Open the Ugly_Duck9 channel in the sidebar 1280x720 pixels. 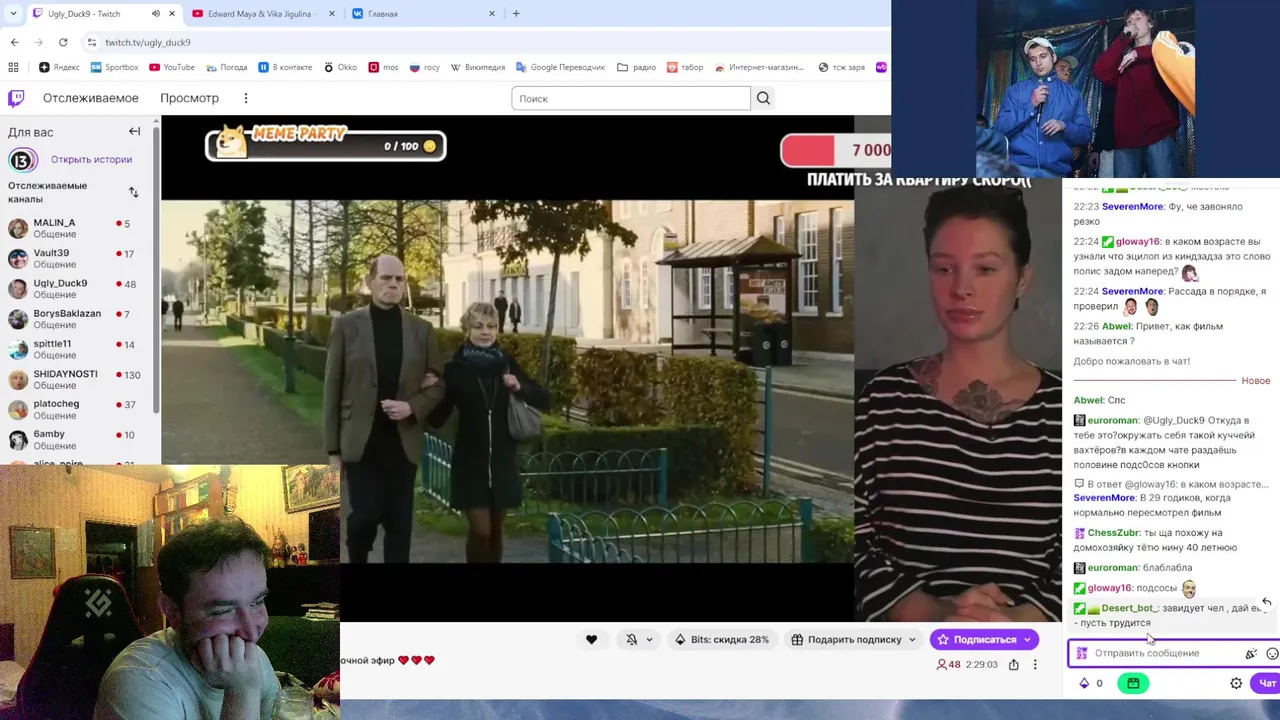(77, 289)
